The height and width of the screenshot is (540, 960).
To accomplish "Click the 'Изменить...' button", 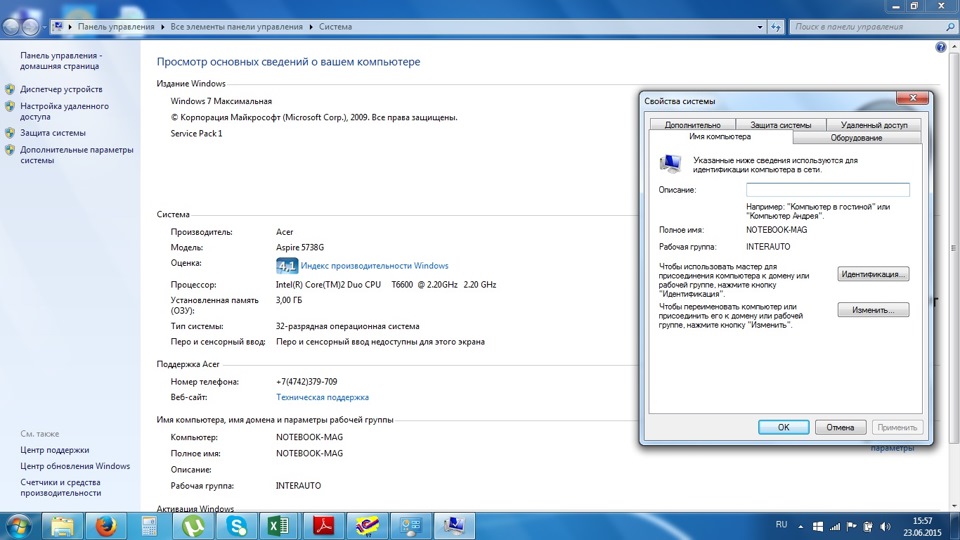I will click(873, 310).
